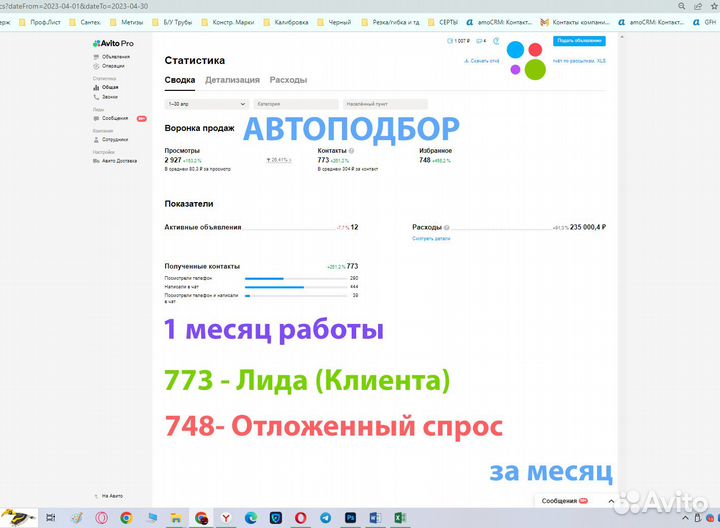
Task: Expand the Сообщения chat panel chevron
Action: click(x=611, y=501)
